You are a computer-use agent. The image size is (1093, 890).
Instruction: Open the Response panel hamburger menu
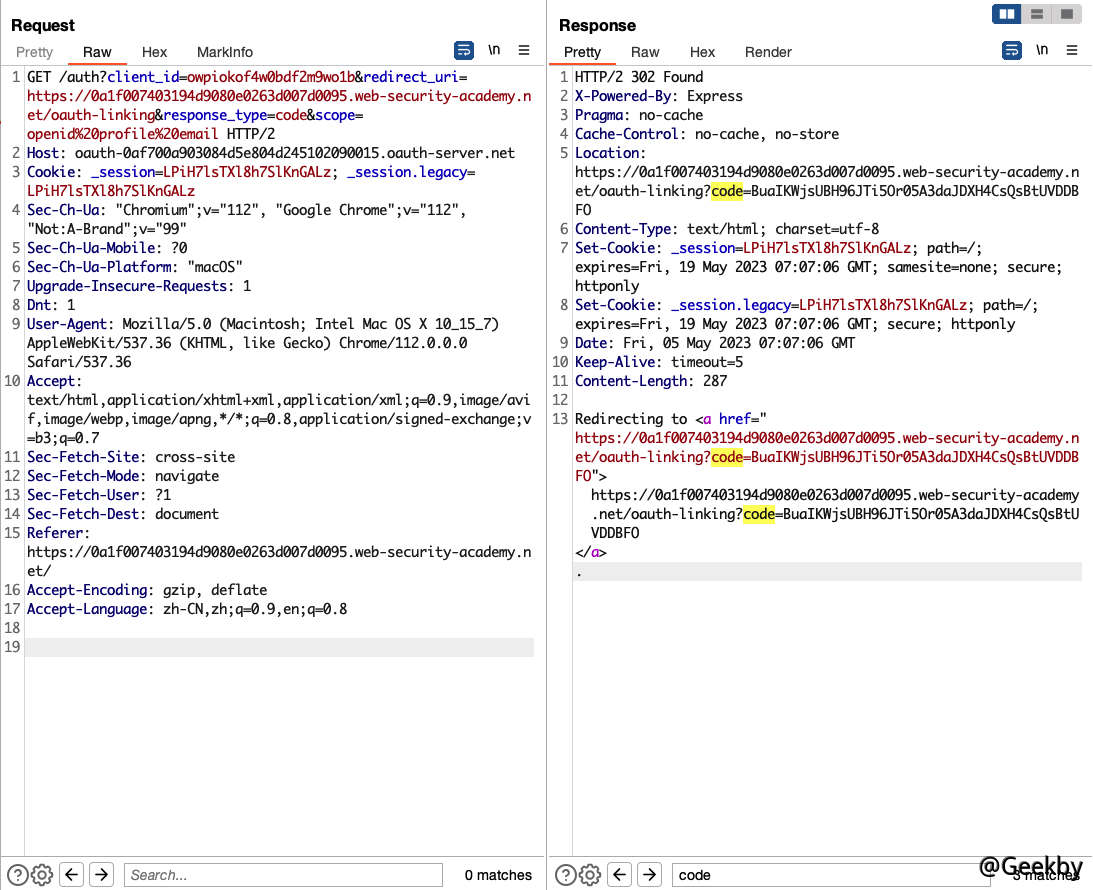1072,50
